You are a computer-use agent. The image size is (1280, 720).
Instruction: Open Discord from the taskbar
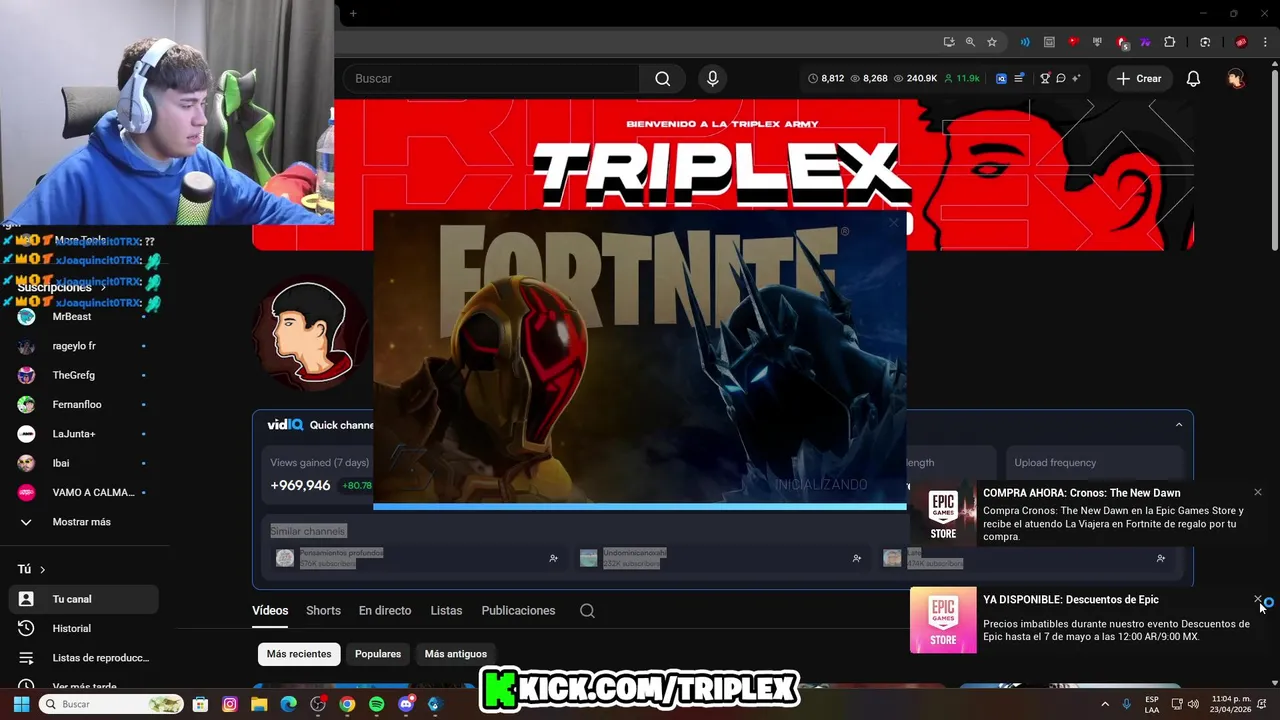406,704
